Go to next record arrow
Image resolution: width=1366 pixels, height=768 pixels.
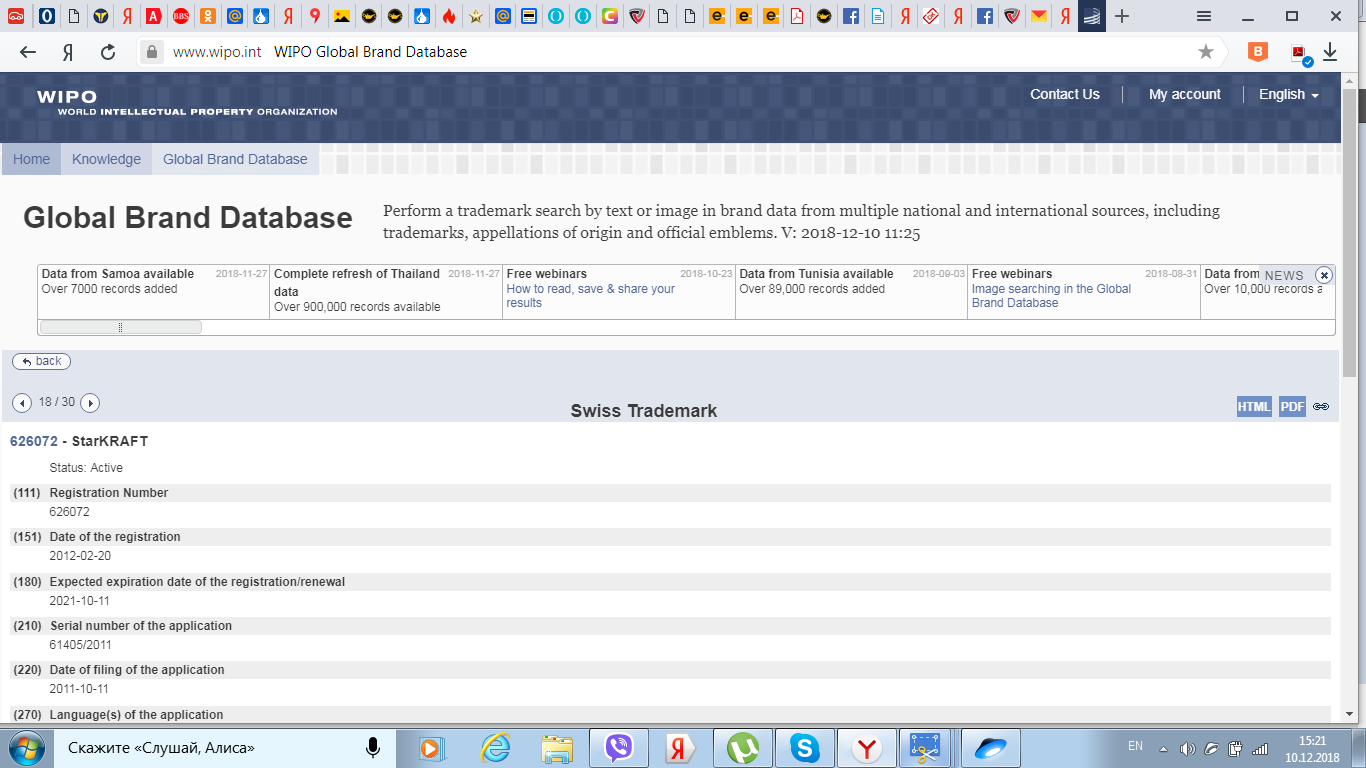tap(90, 403)
